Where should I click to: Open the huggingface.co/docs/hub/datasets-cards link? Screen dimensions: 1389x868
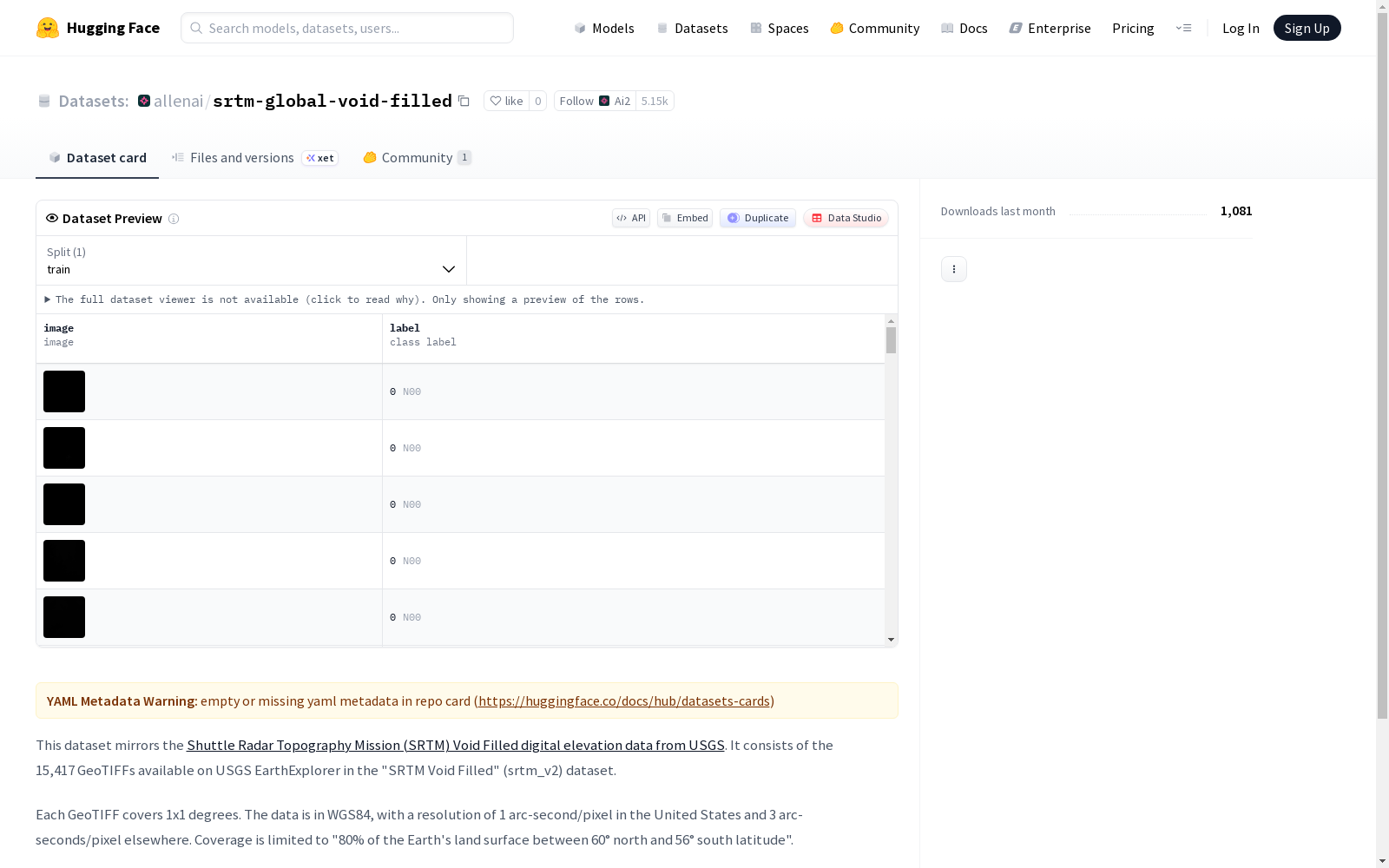coord(624,700)
